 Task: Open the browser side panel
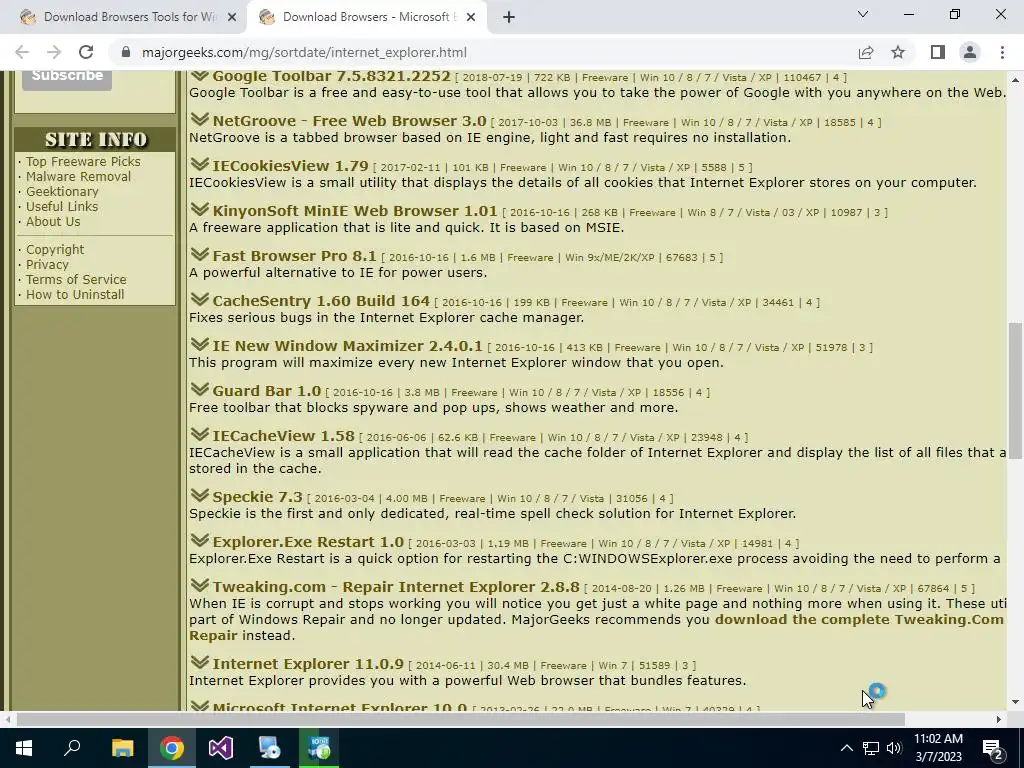[x=938, y=52]
